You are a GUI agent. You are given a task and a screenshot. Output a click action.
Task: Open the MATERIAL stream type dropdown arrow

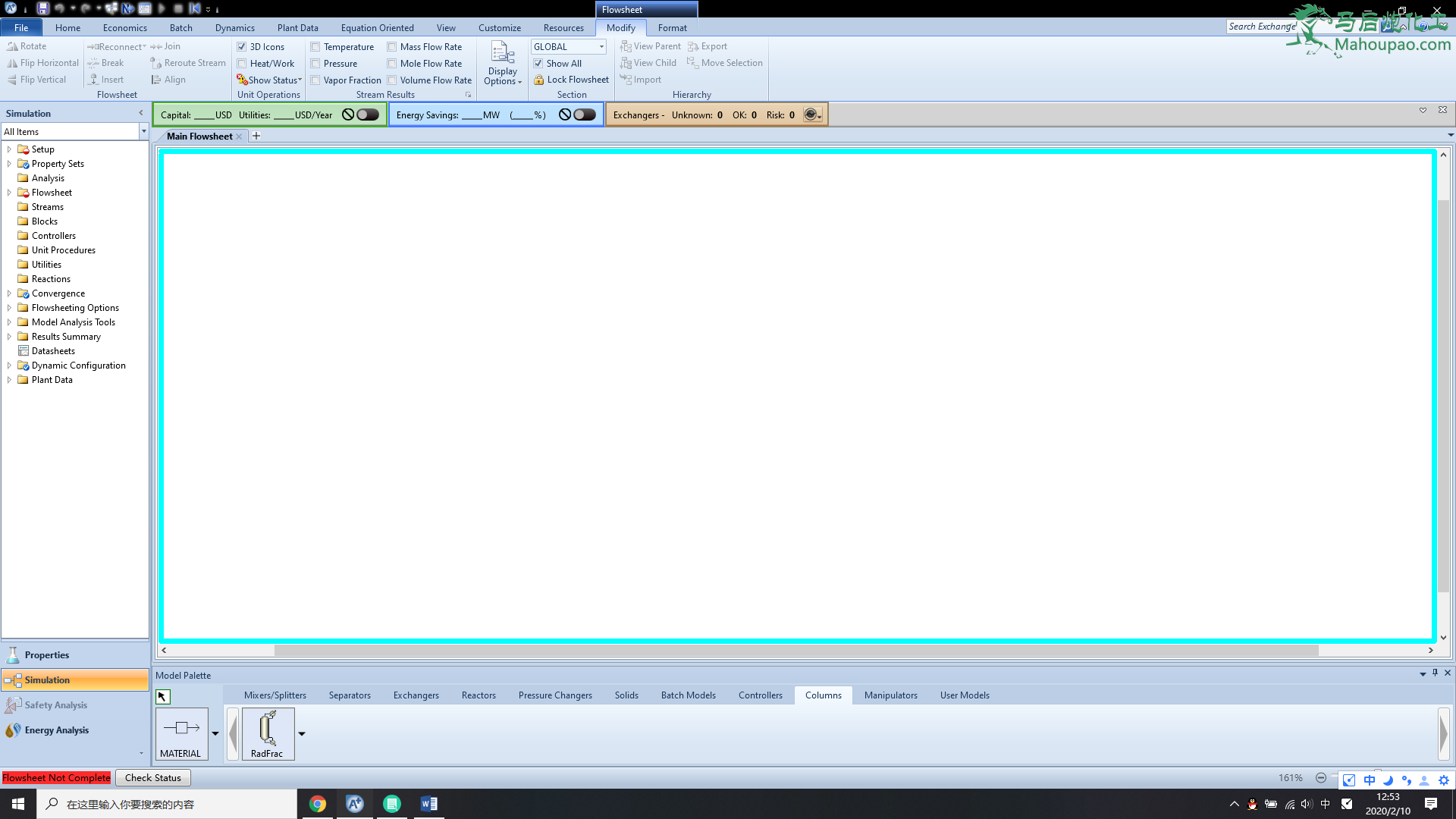pos(215,734)
